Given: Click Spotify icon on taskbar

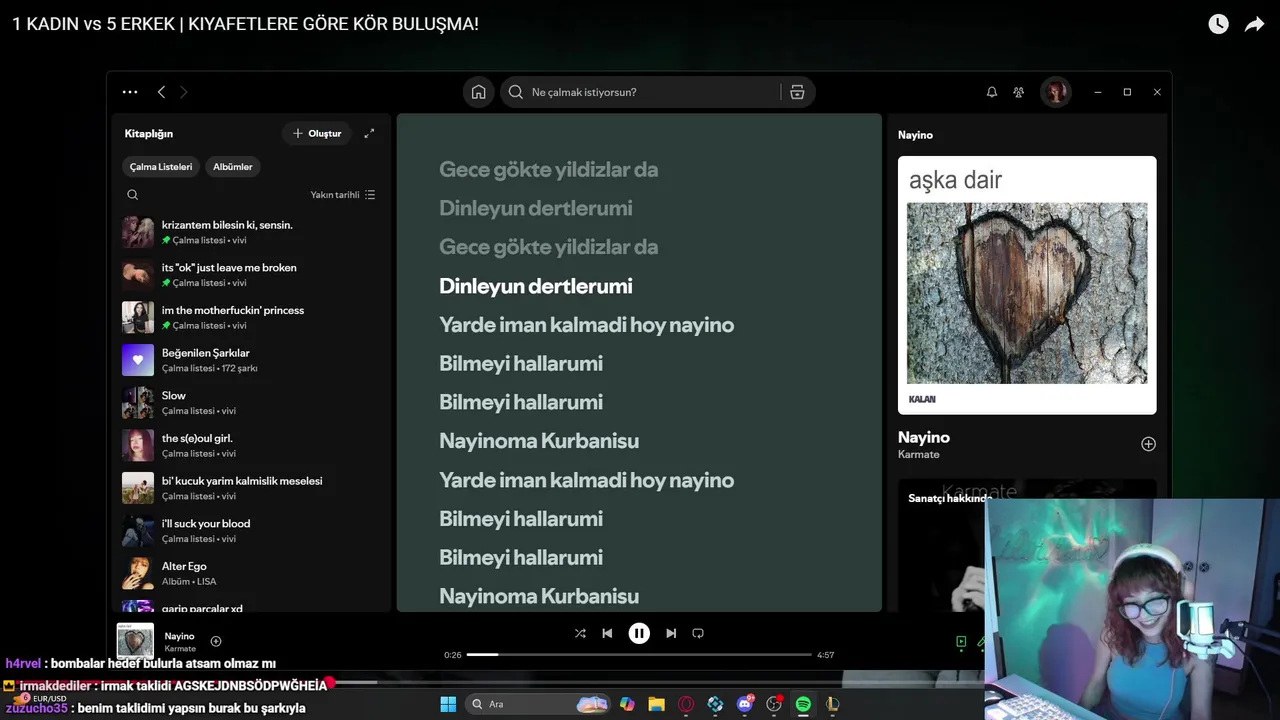Looking at the screenshot, I should pos(803,704).
